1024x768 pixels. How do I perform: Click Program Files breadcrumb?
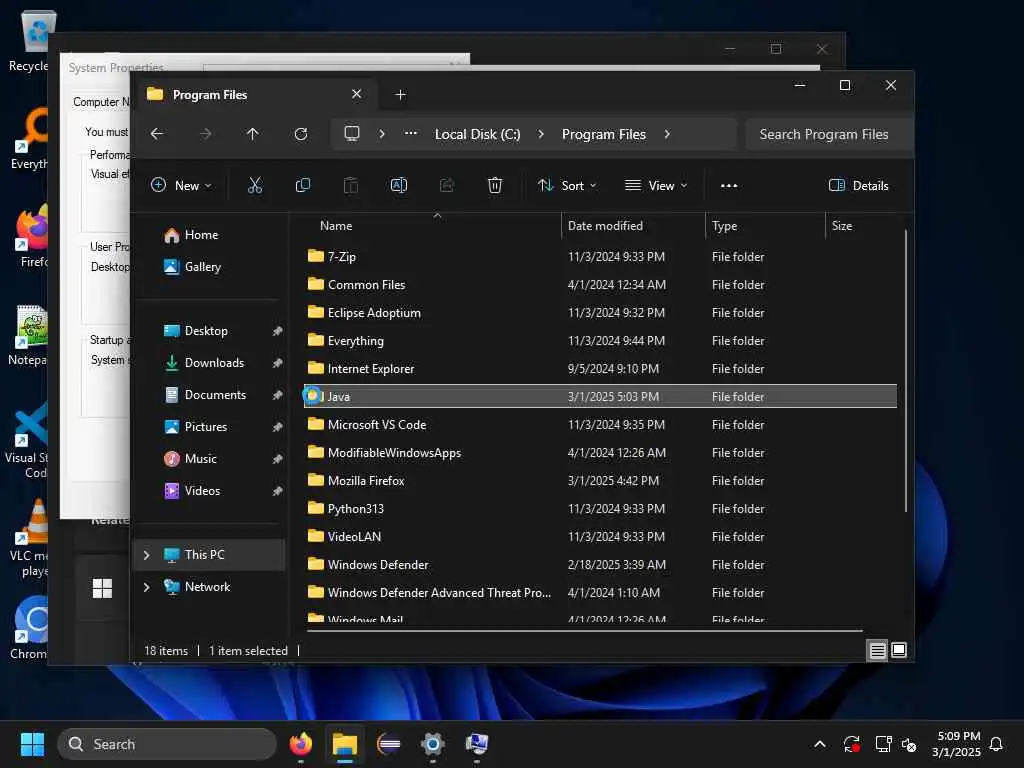coord(603,134)
